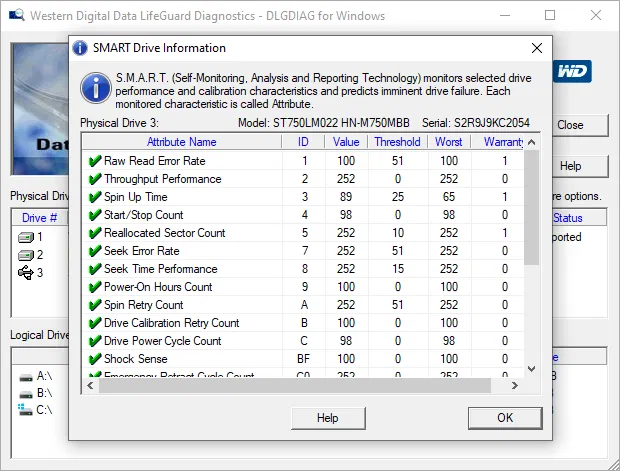Click Help button in the SMART dialog

click(x=328, y=418)
